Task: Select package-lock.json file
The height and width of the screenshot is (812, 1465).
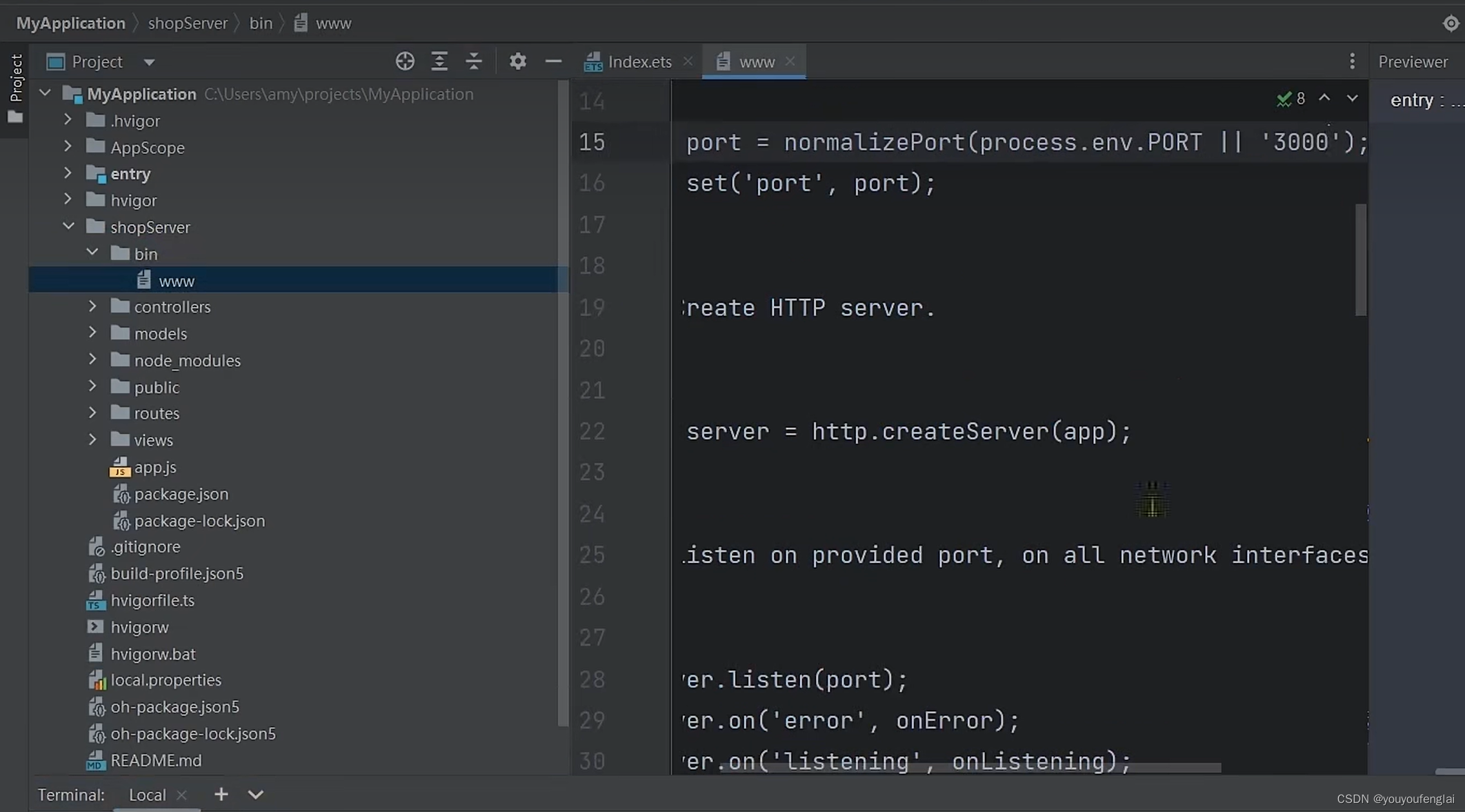Action: tap(199, 521)
